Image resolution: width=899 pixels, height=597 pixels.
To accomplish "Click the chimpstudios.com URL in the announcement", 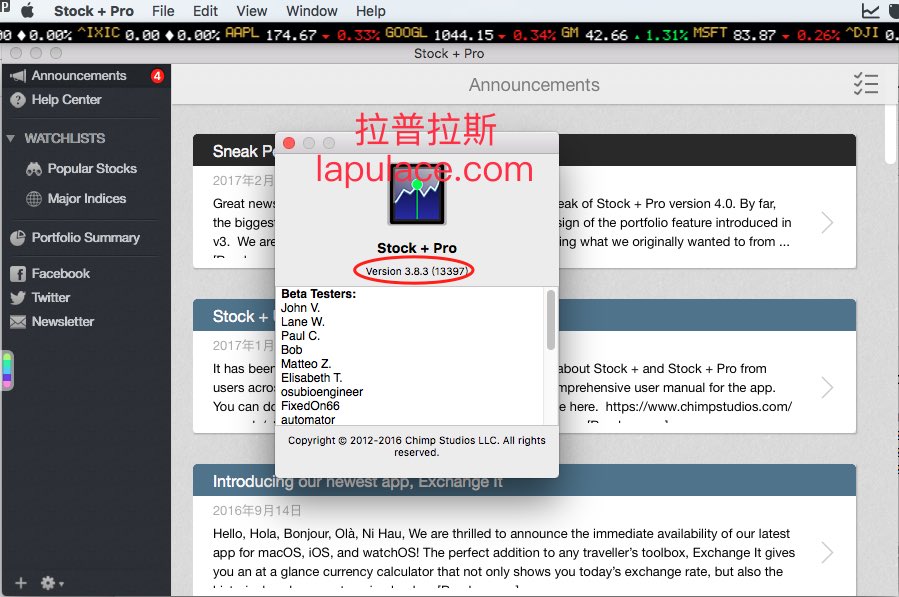I will pos(698,407).
